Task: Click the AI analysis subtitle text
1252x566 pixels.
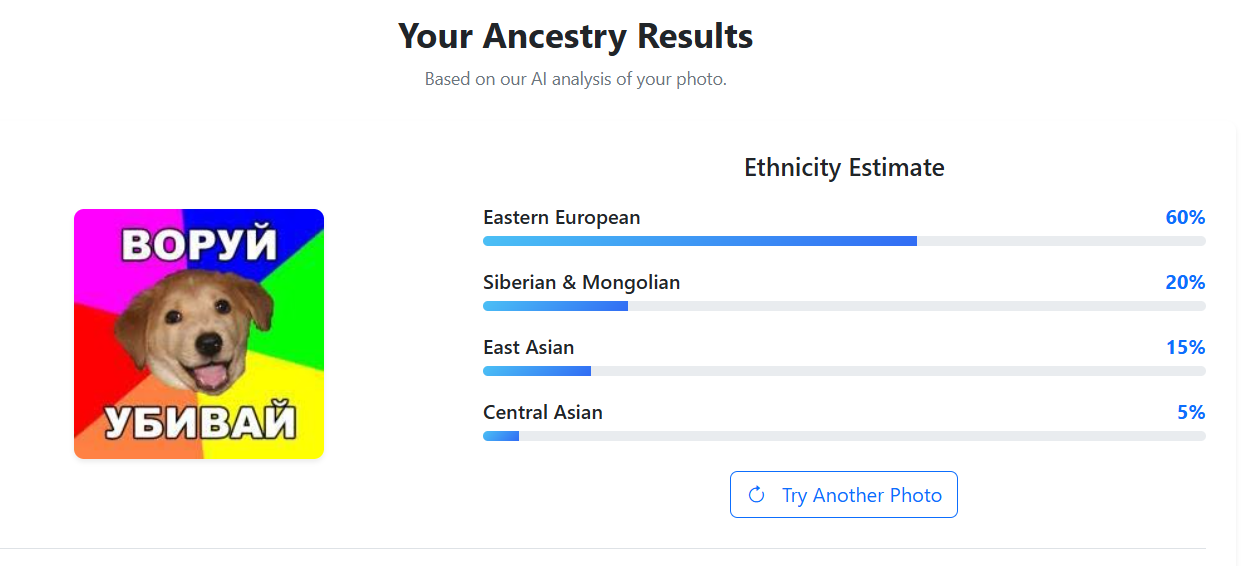Action: (x=575, y=79)
